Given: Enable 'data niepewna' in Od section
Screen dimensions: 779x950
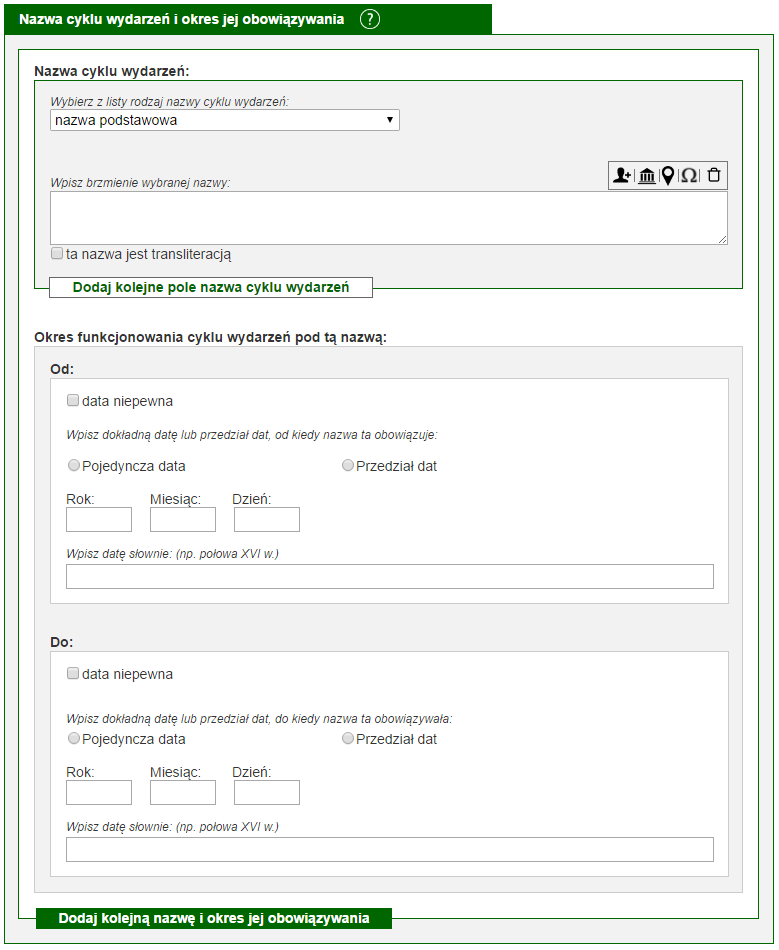Looking at the screenshot, I should coord(73,400).
